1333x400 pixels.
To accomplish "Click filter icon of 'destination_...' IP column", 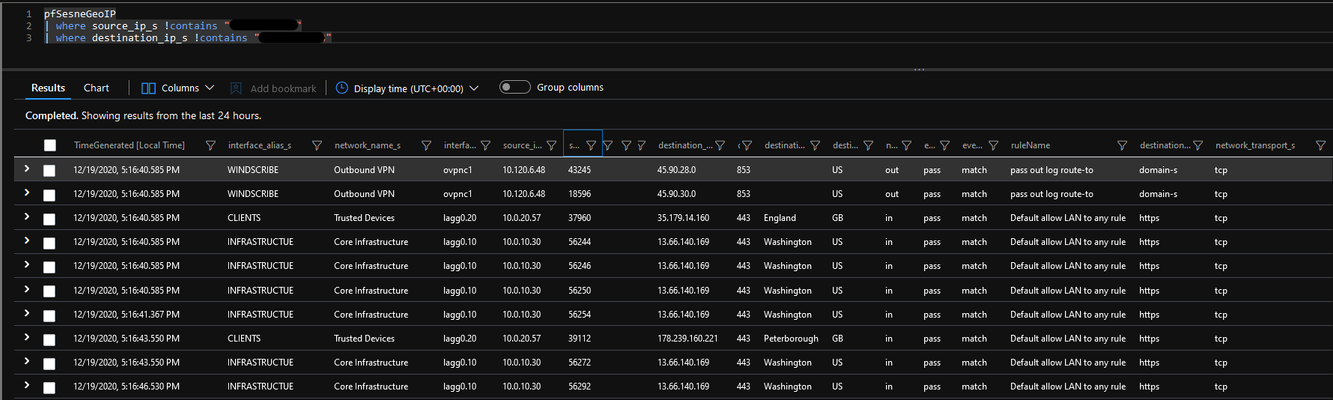I will (x=722, y=145).
